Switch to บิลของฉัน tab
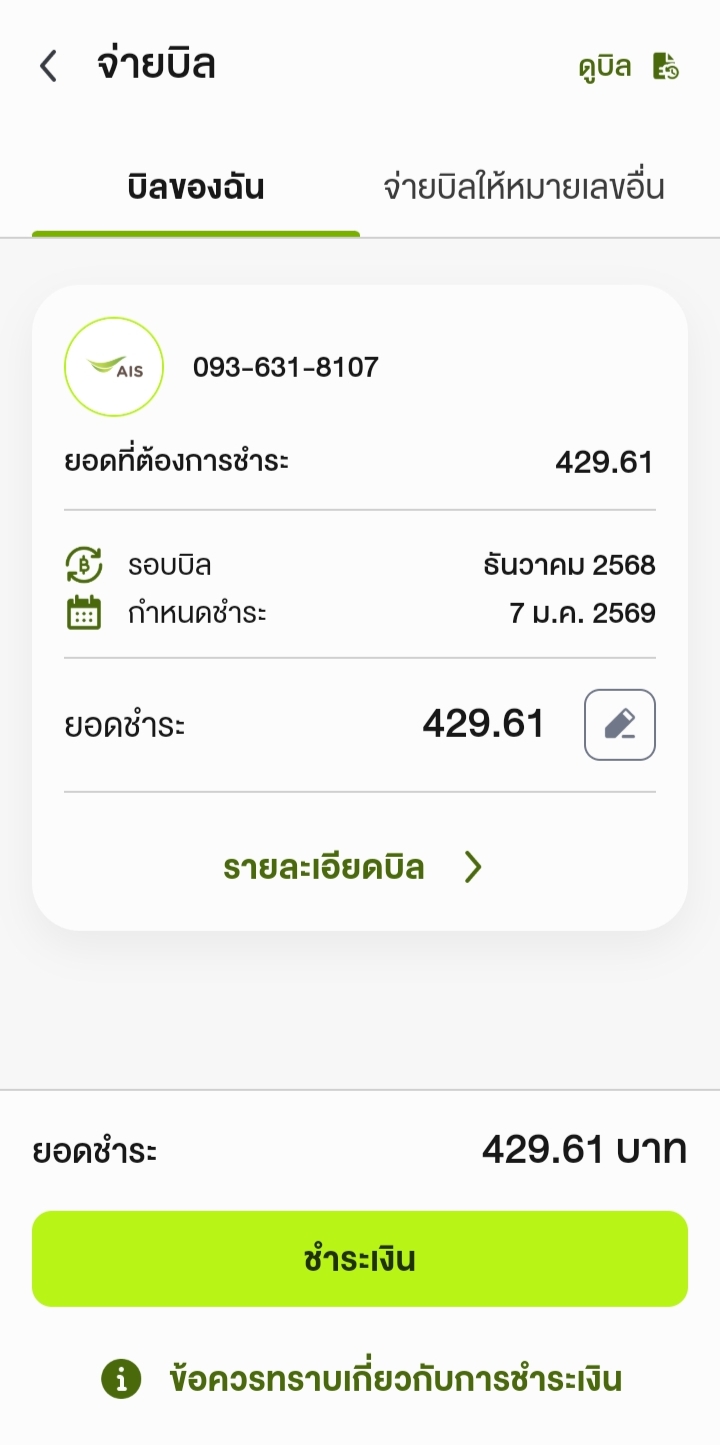Viewport: 720px width, 1445px height. click(x=196, y=188)
